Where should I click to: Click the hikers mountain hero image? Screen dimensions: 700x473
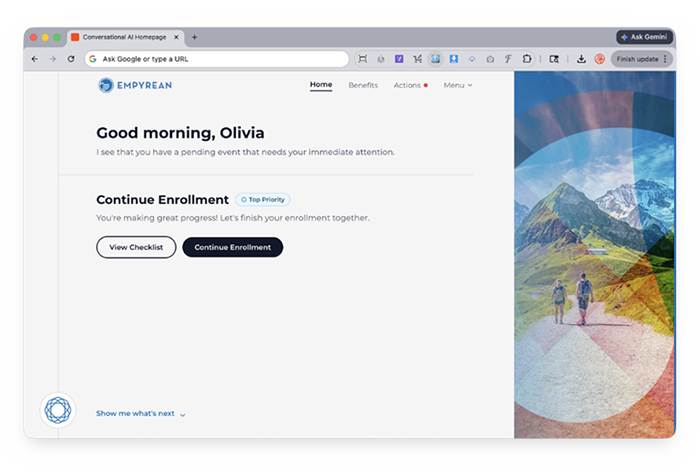595,255
